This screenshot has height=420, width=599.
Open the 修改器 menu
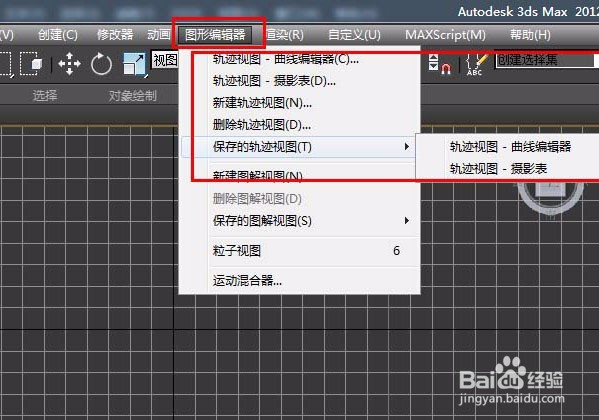coord(115,35)
